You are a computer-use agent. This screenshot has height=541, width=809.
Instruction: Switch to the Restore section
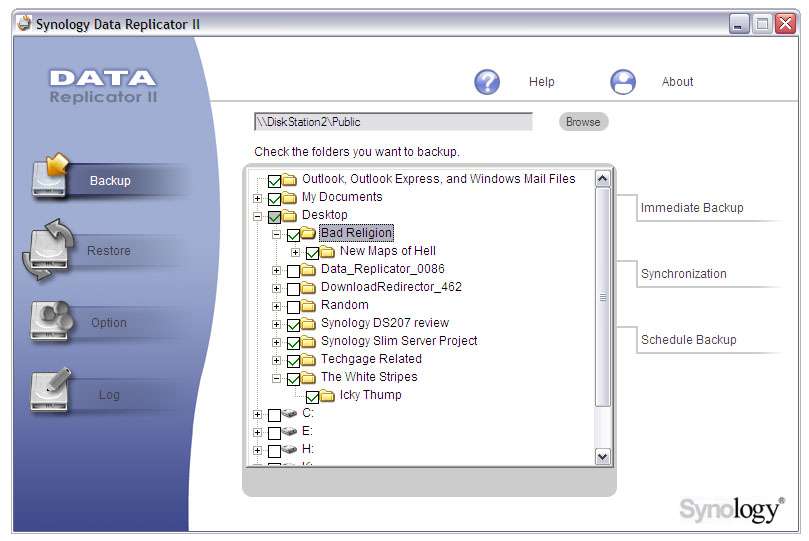point(109,251)
